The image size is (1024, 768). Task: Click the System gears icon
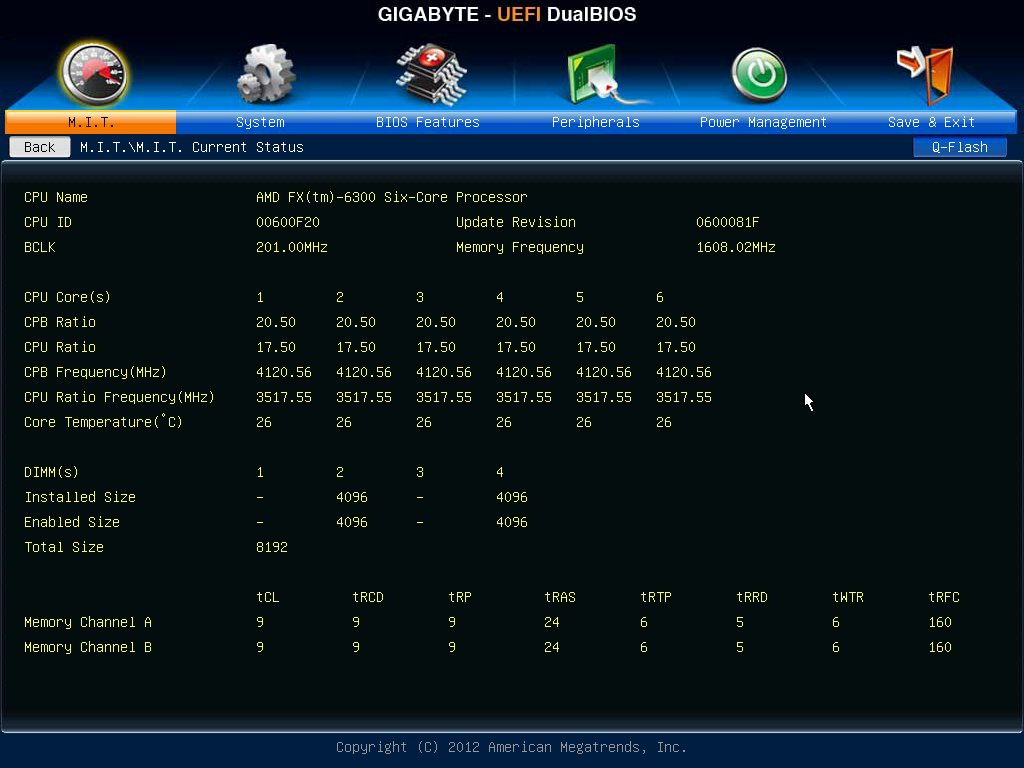pyautogui.click(x=265, y=74)
